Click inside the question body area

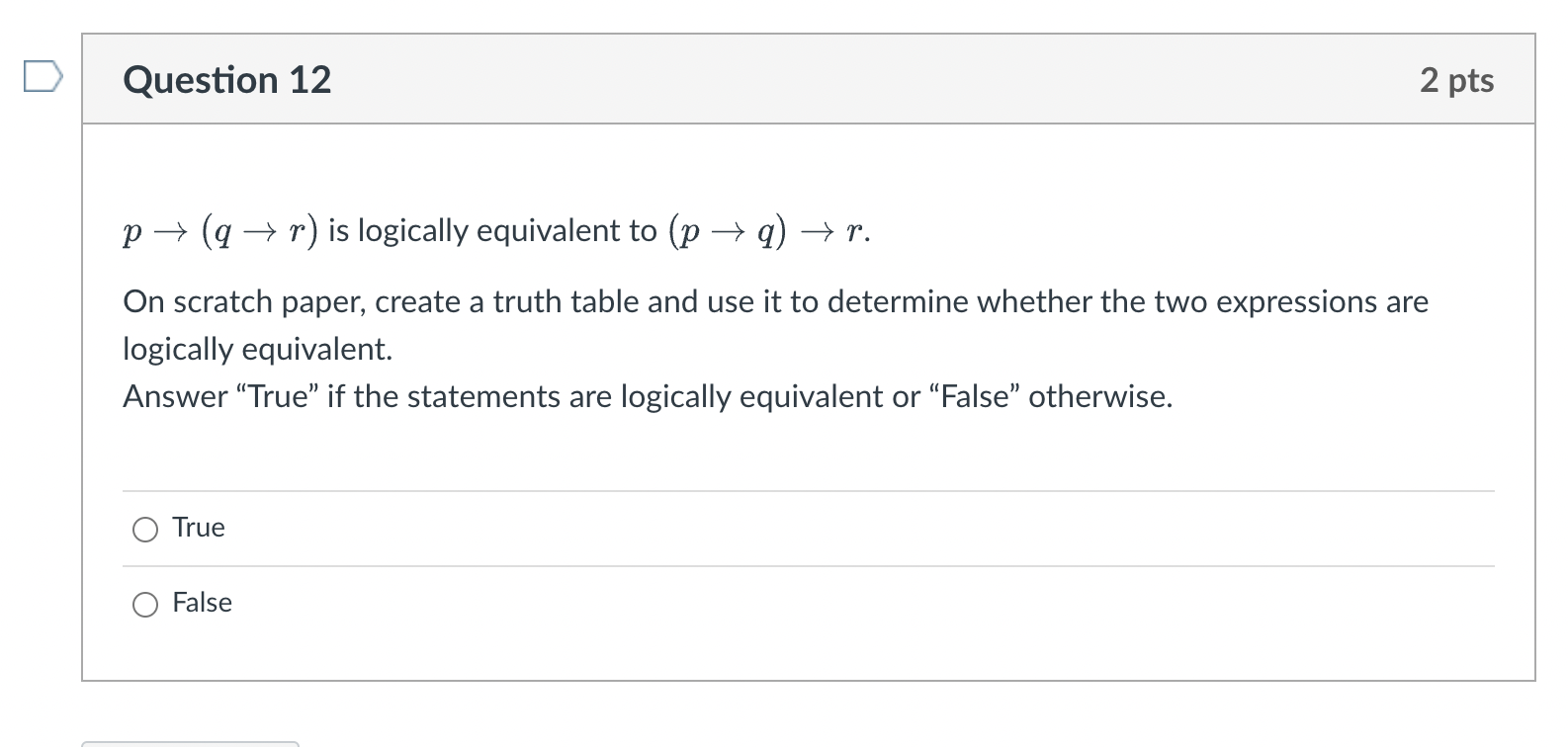point(692,346)
